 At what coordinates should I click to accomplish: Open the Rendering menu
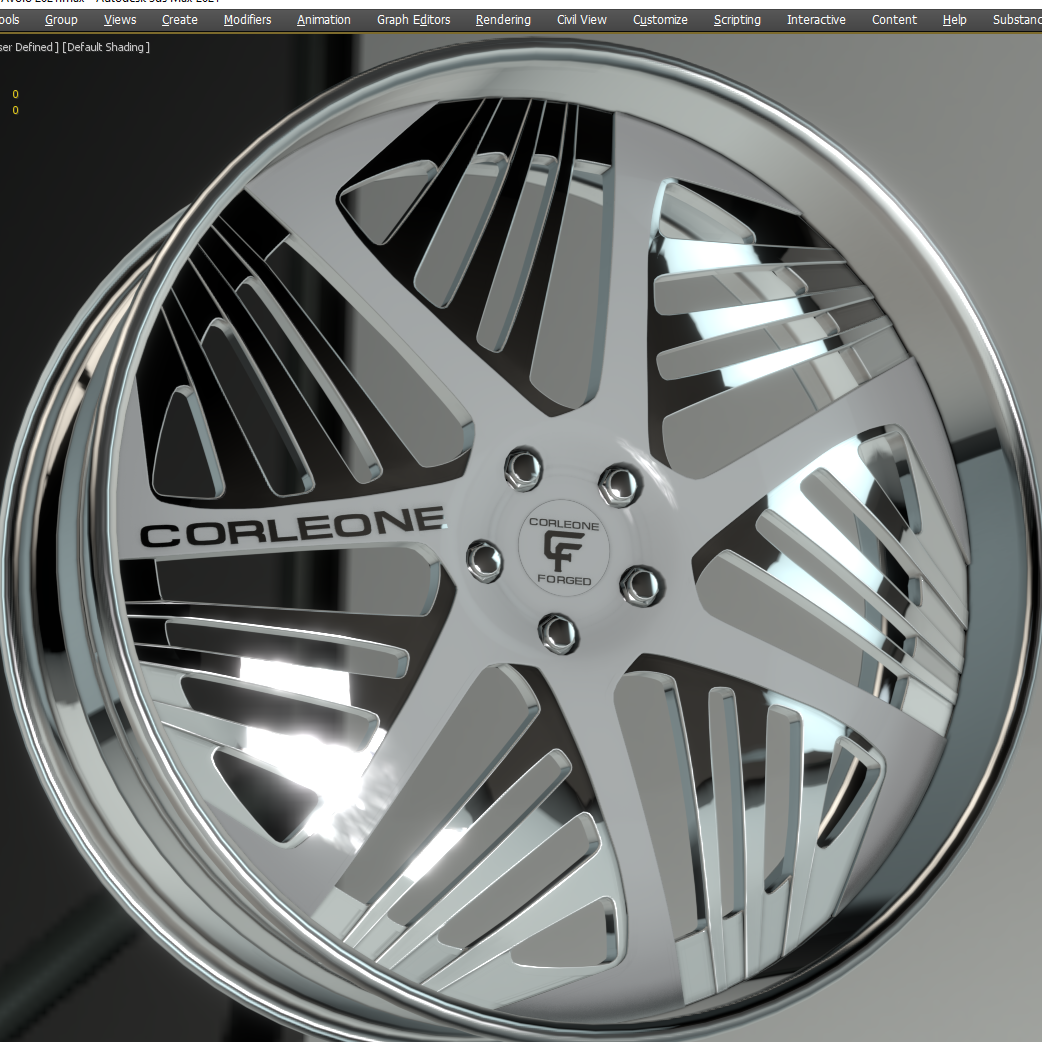point(503,20)
